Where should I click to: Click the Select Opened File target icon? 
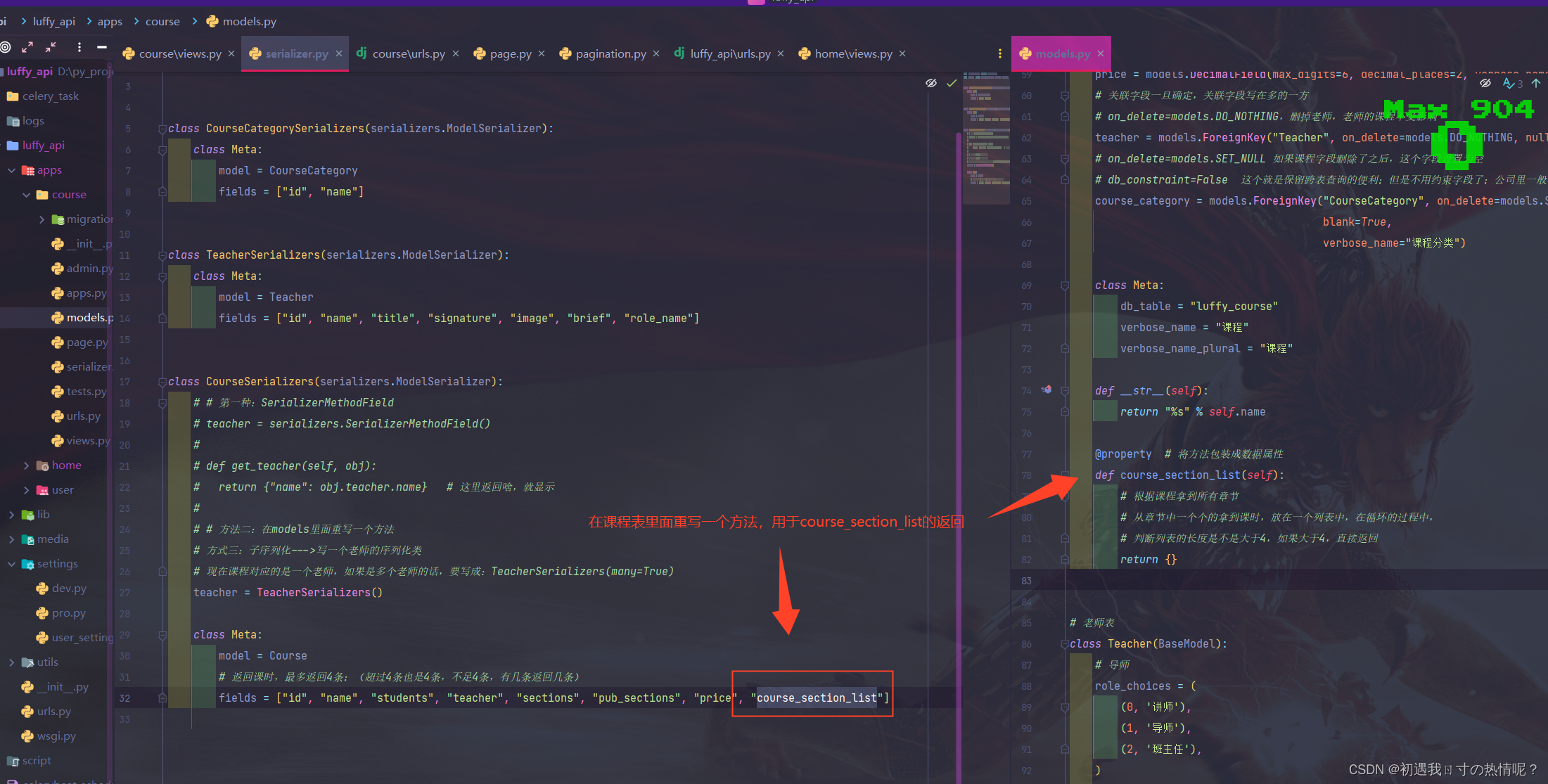click(6, 47)
